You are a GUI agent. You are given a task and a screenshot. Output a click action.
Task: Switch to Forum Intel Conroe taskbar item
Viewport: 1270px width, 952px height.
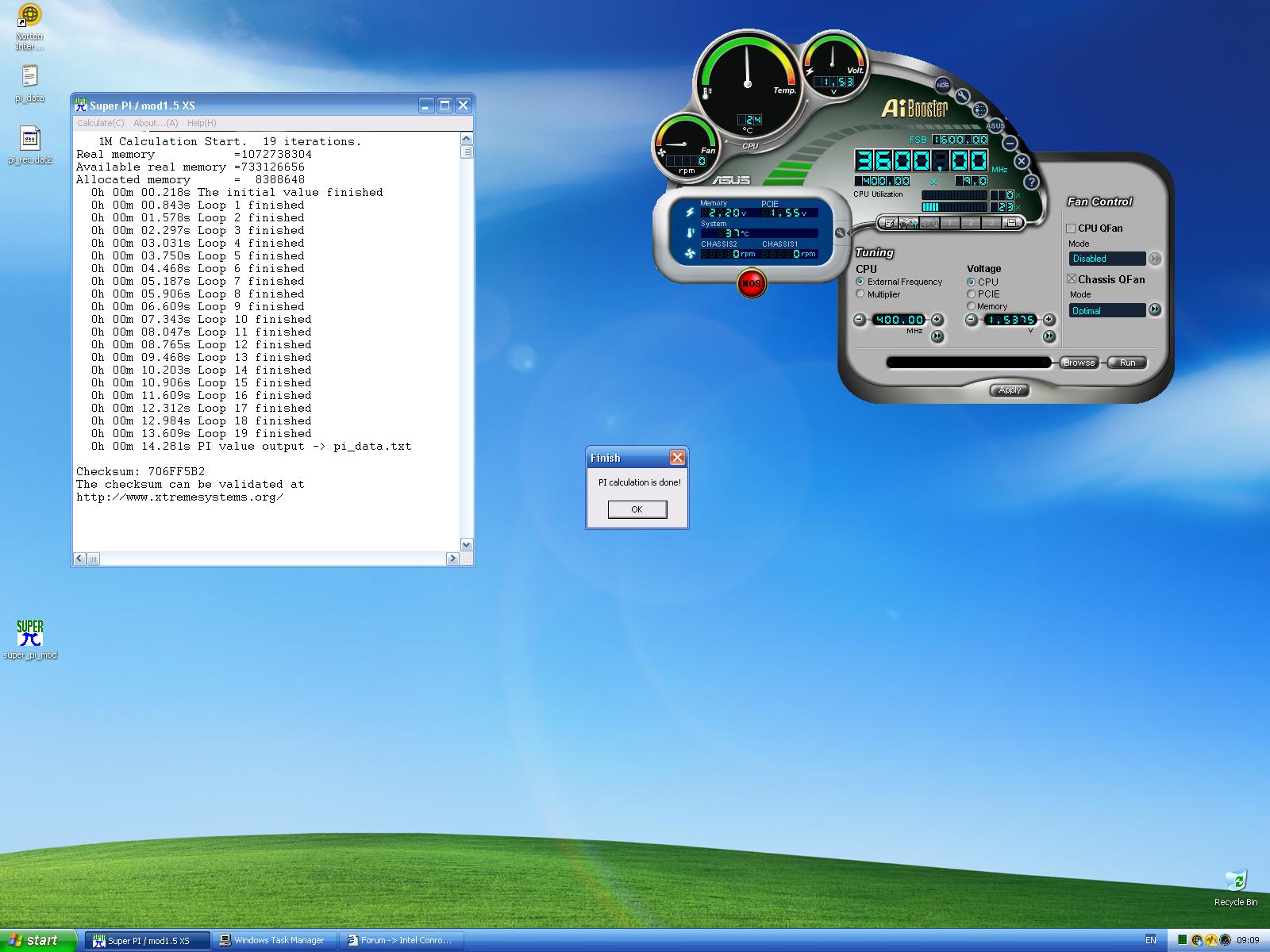[402, 941]
